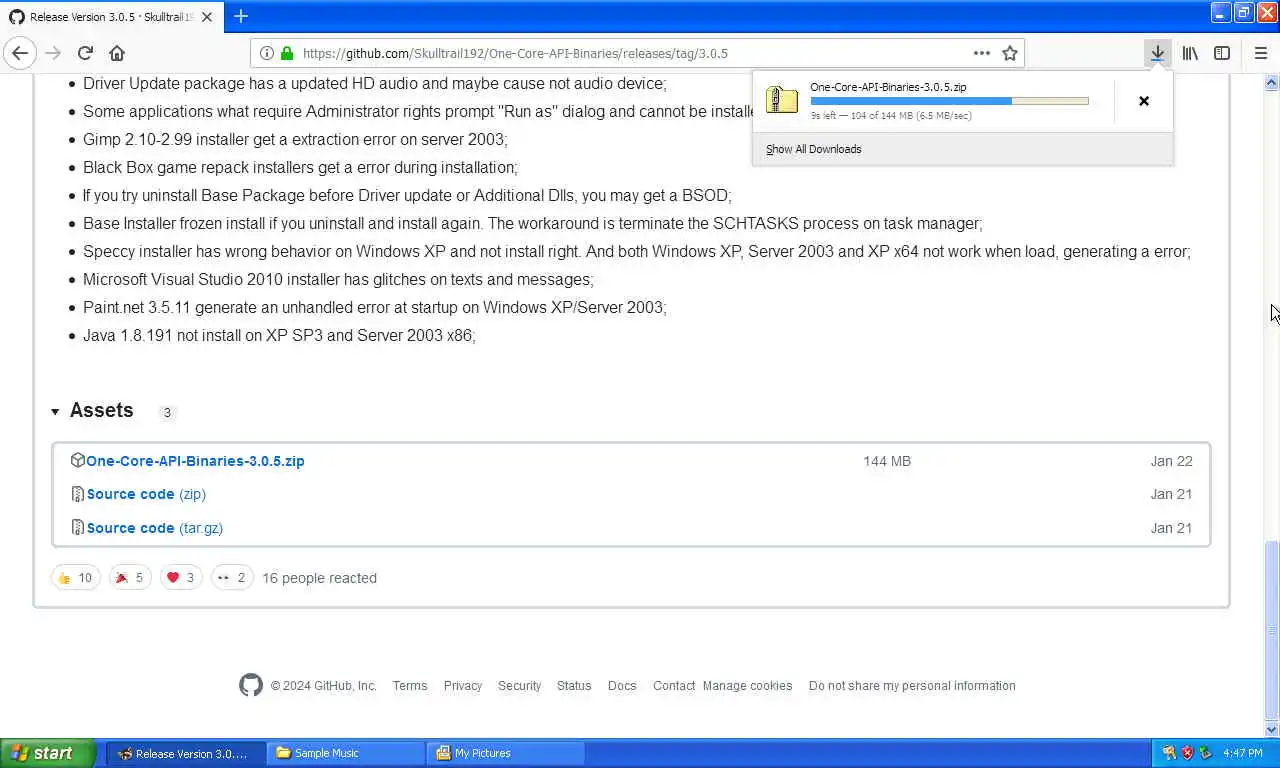Download Source code (tar.gz)
This screenshot has width=1280, height=768.
tap(155, 528)
